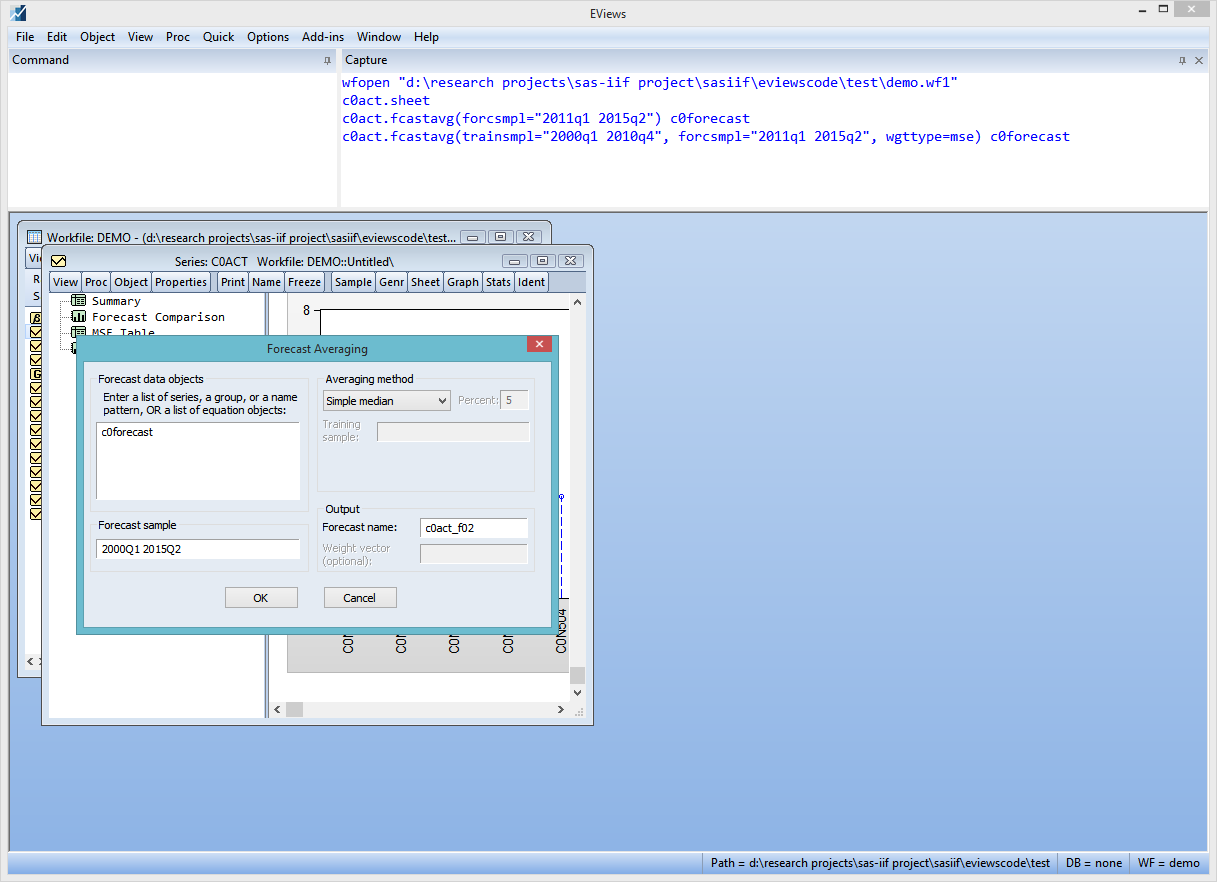1217x882 pixels.
Task: Click WF = demo in status bar
Action: 1168,863
